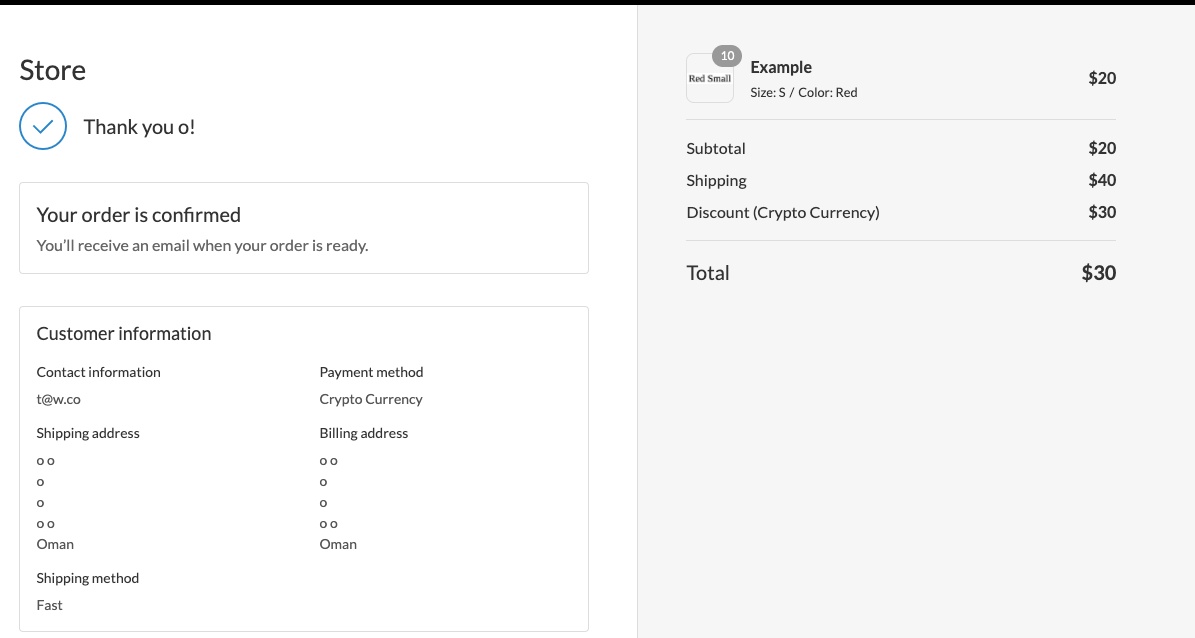Click the 'Contact information' label
Viewport: 1195px width, 638px height.
[98, 372]
